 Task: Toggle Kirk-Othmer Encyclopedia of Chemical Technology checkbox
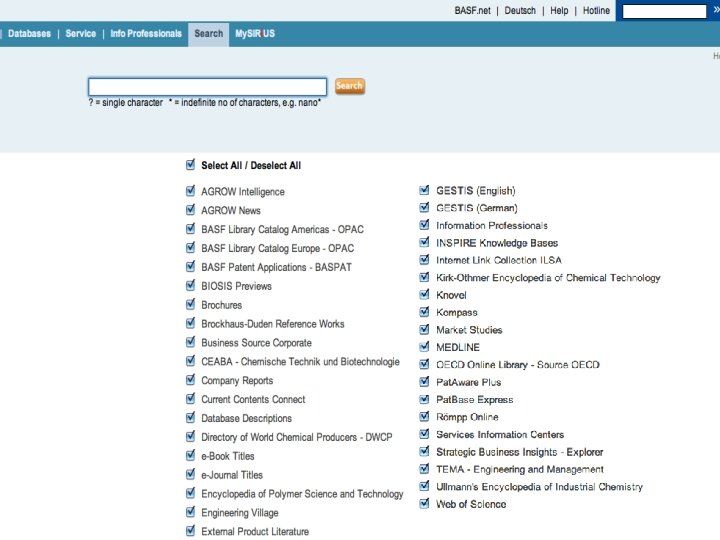pyautogui.click(x=425, y=277)
